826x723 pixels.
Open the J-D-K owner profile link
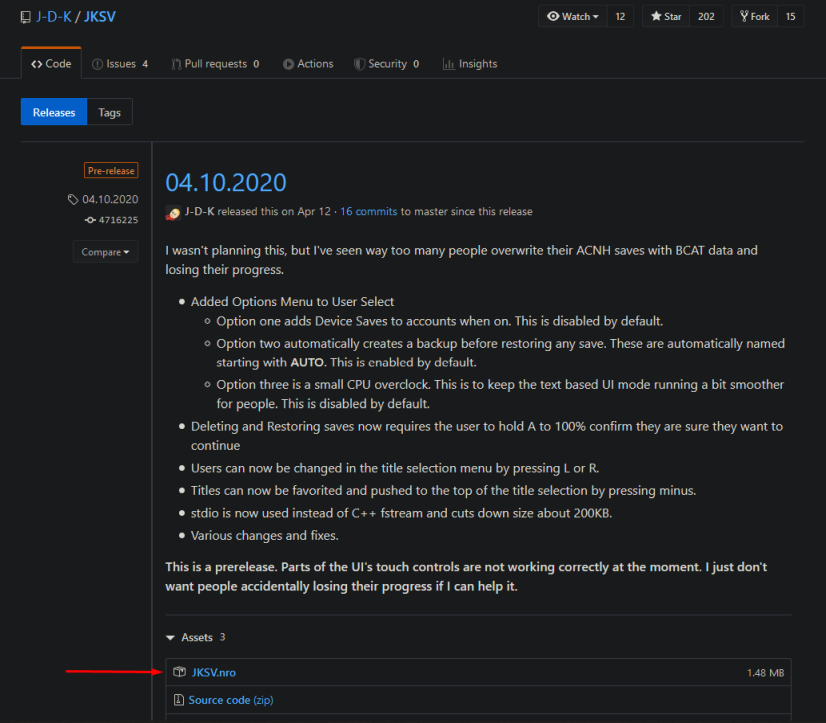click(x=53, y=17)
